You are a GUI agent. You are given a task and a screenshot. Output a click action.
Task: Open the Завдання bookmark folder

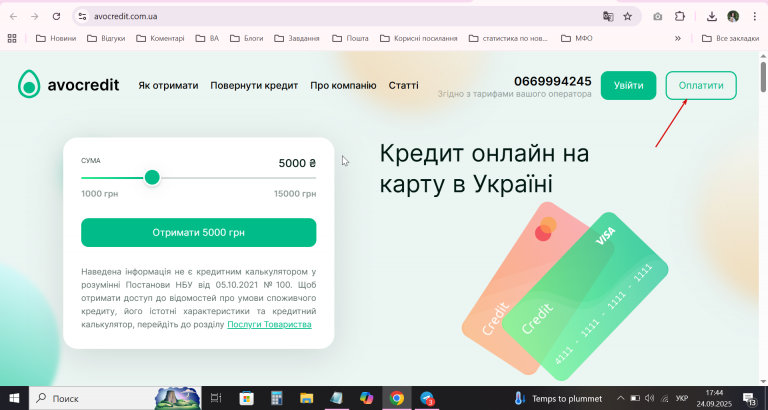(297, 38)
